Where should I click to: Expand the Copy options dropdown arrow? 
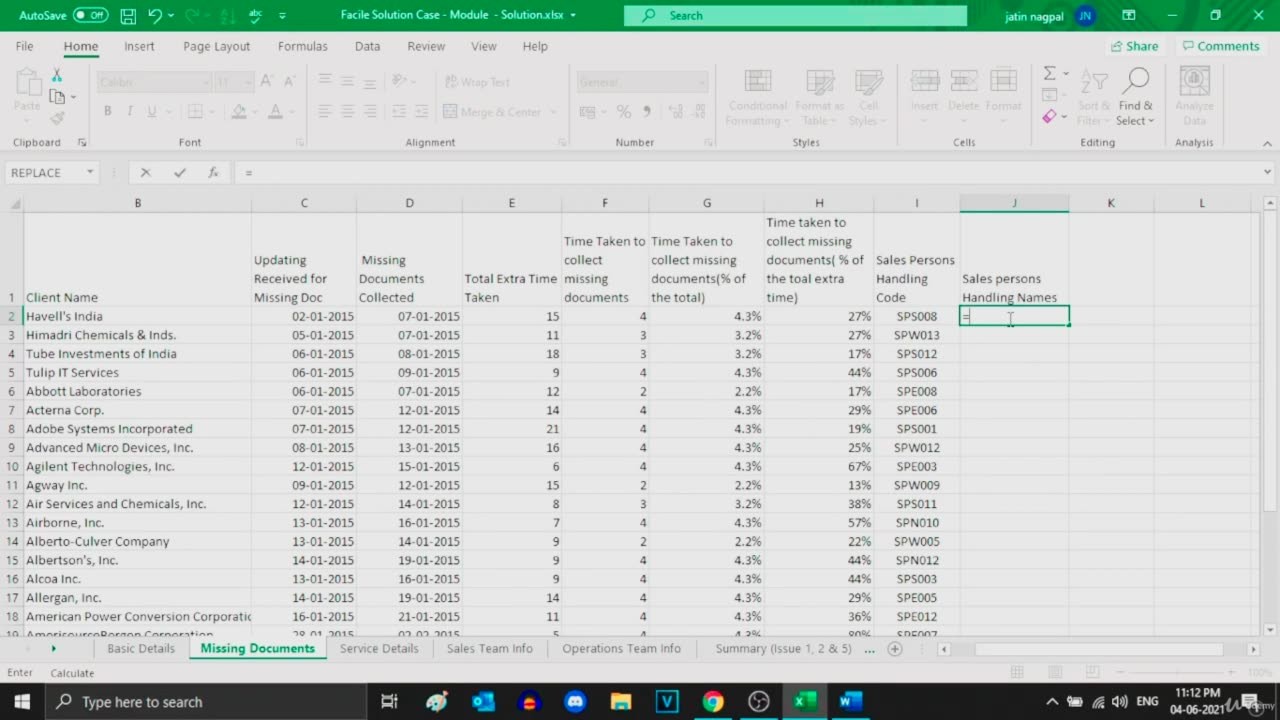73,98
